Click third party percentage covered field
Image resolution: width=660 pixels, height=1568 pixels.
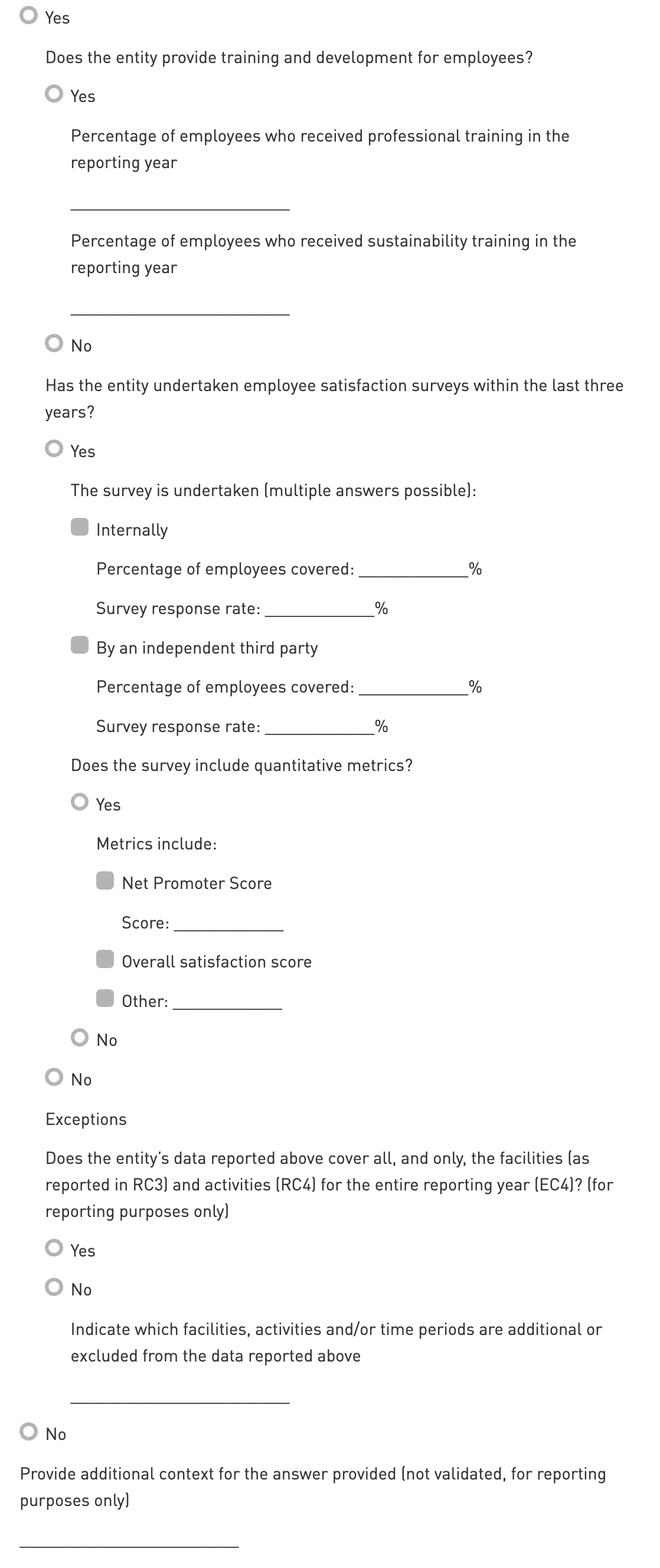coord(413,687)
